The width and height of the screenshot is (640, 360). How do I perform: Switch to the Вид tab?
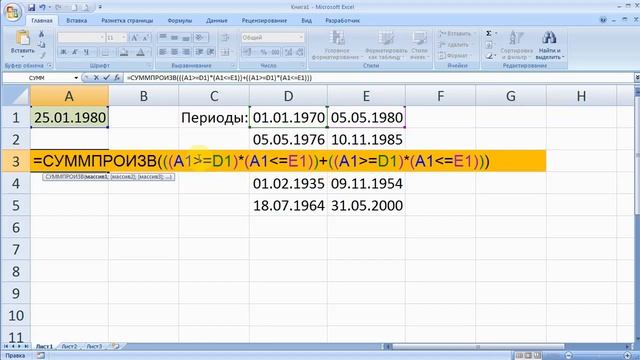tap(307, 20)
